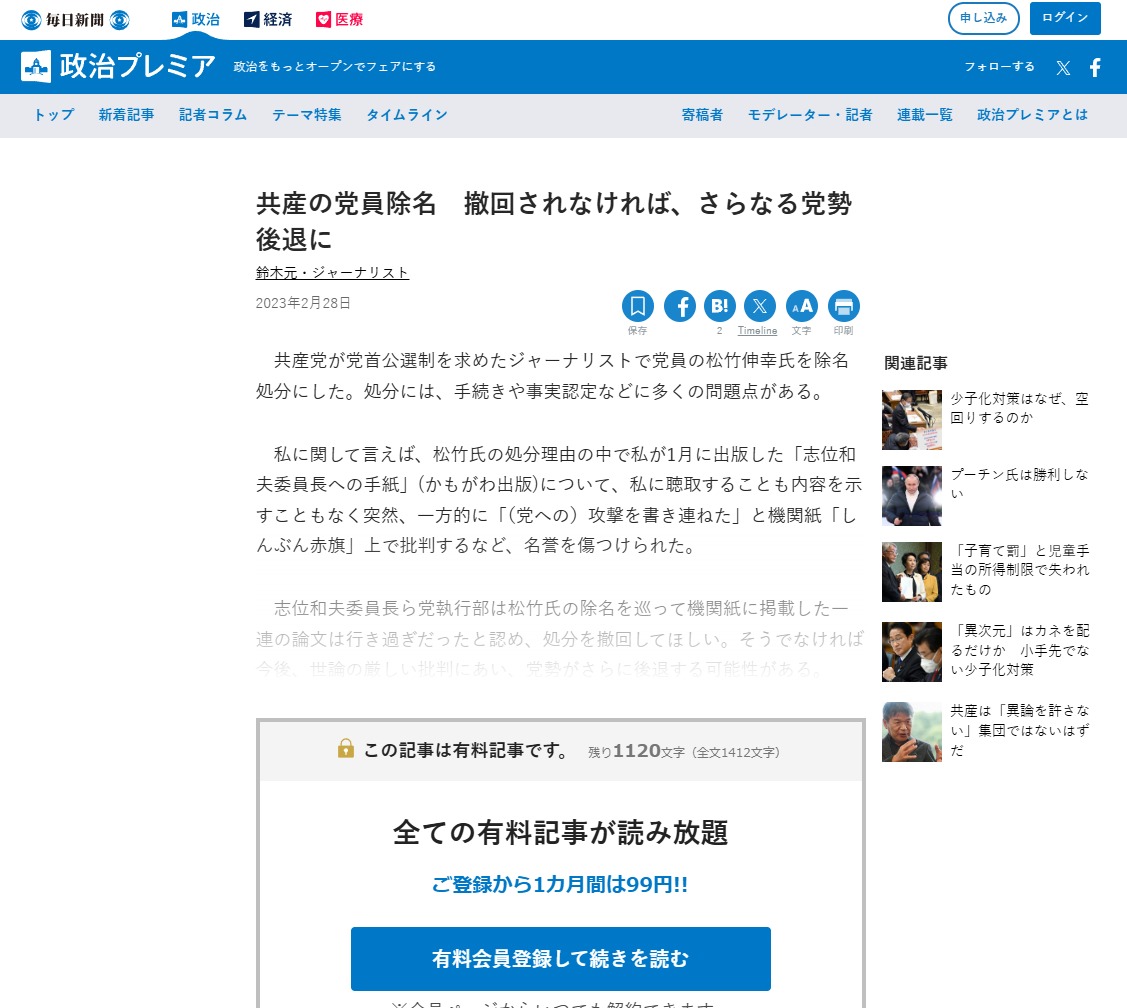The image size is (1127, 1008).
Task: Open the X account in header
Action: (1063, 68)
